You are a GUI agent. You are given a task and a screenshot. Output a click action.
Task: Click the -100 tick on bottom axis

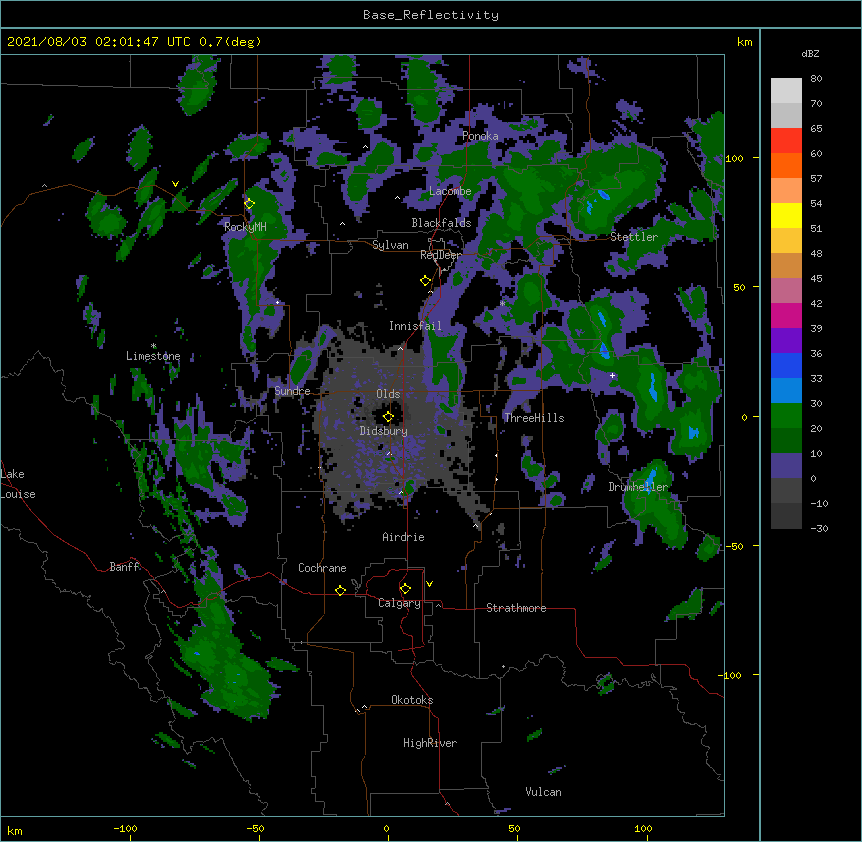click(x=125, y=828)
